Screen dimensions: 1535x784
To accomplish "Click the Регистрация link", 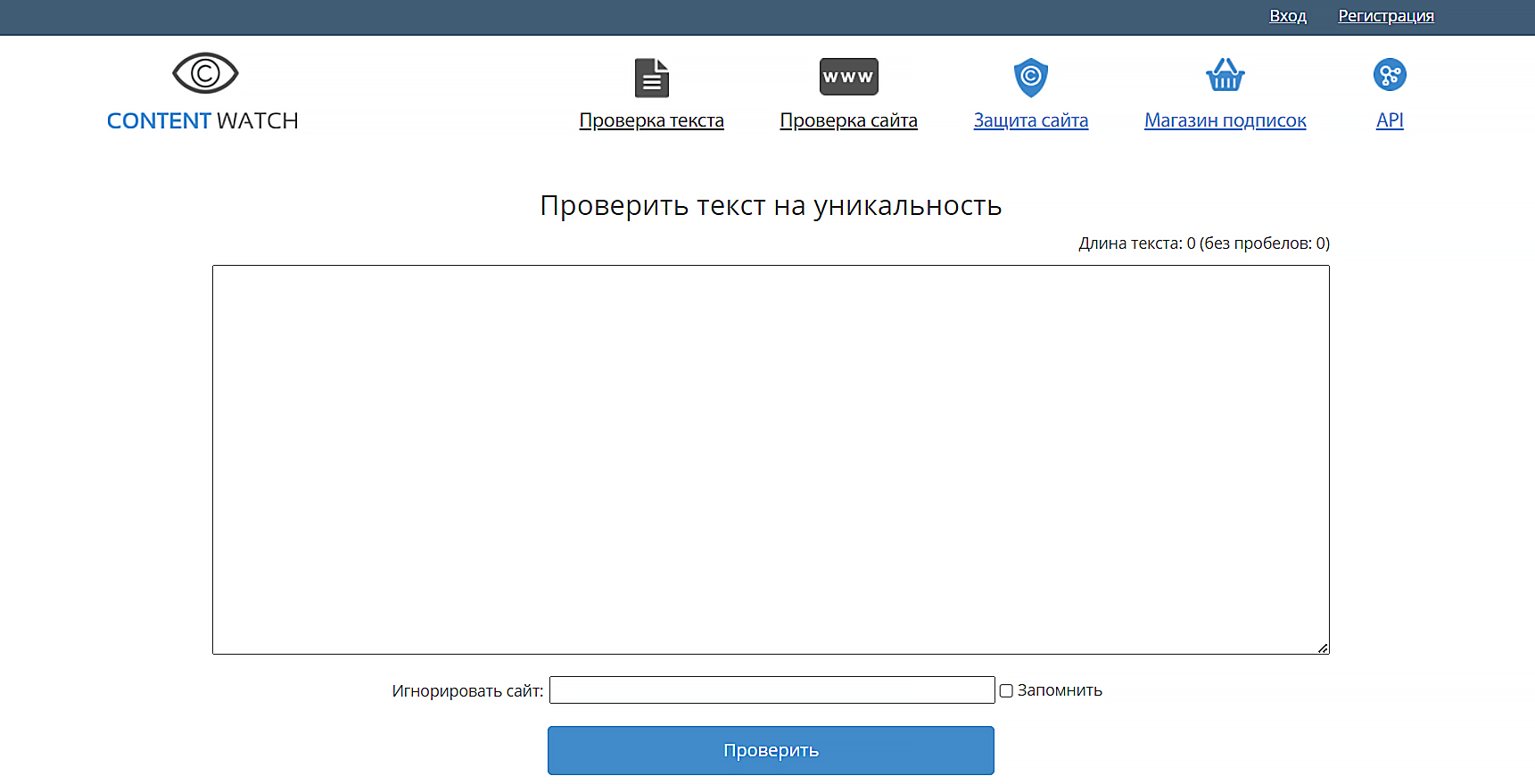I will (1386, 16).
